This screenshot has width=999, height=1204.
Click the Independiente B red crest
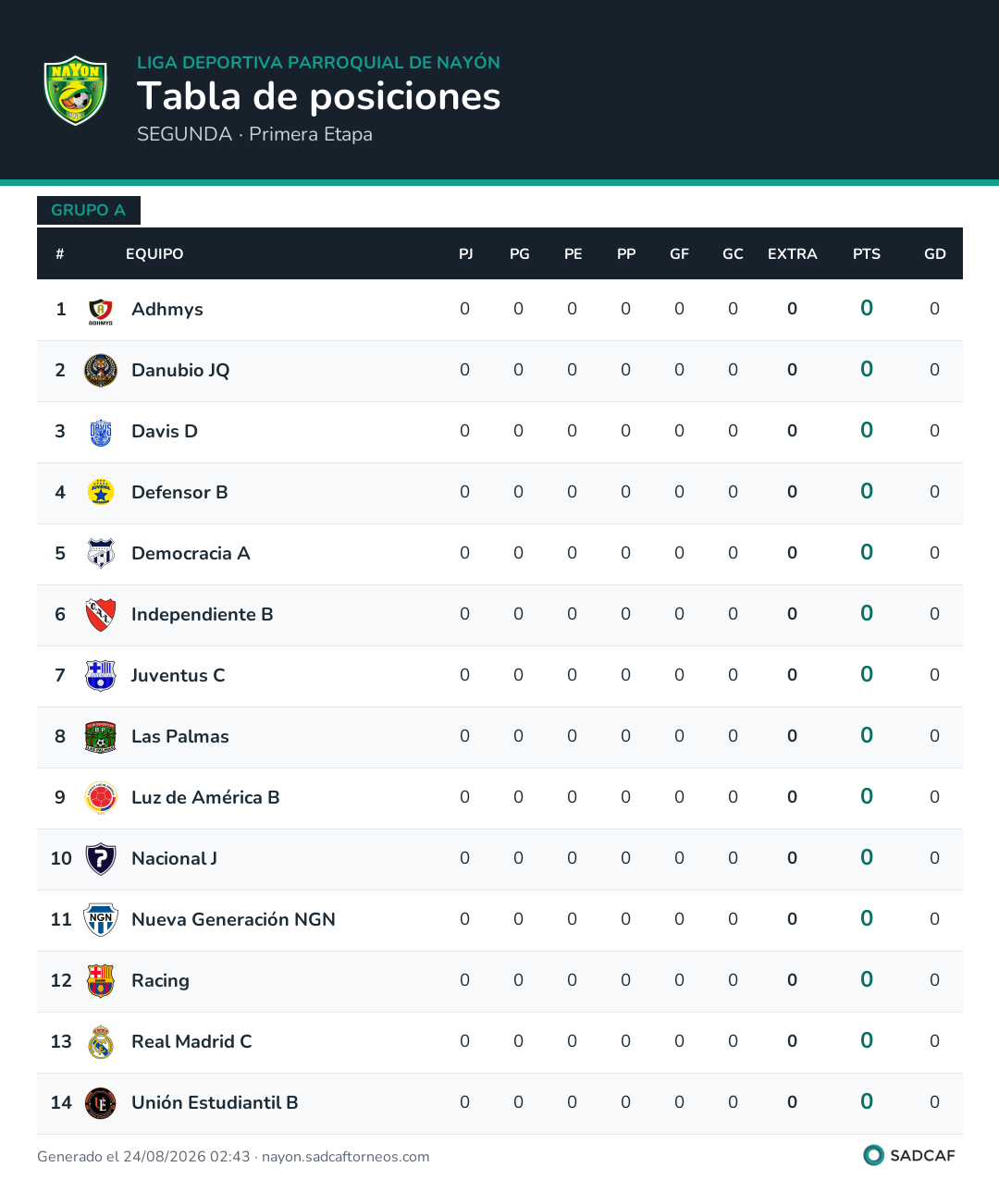tap(101, 615)
